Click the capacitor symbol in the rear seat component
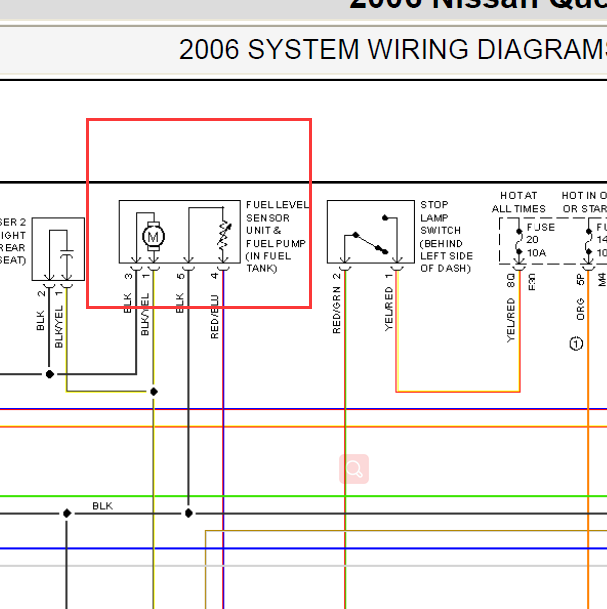The width and height of the screenshot is (607, 609). point(67,254)
